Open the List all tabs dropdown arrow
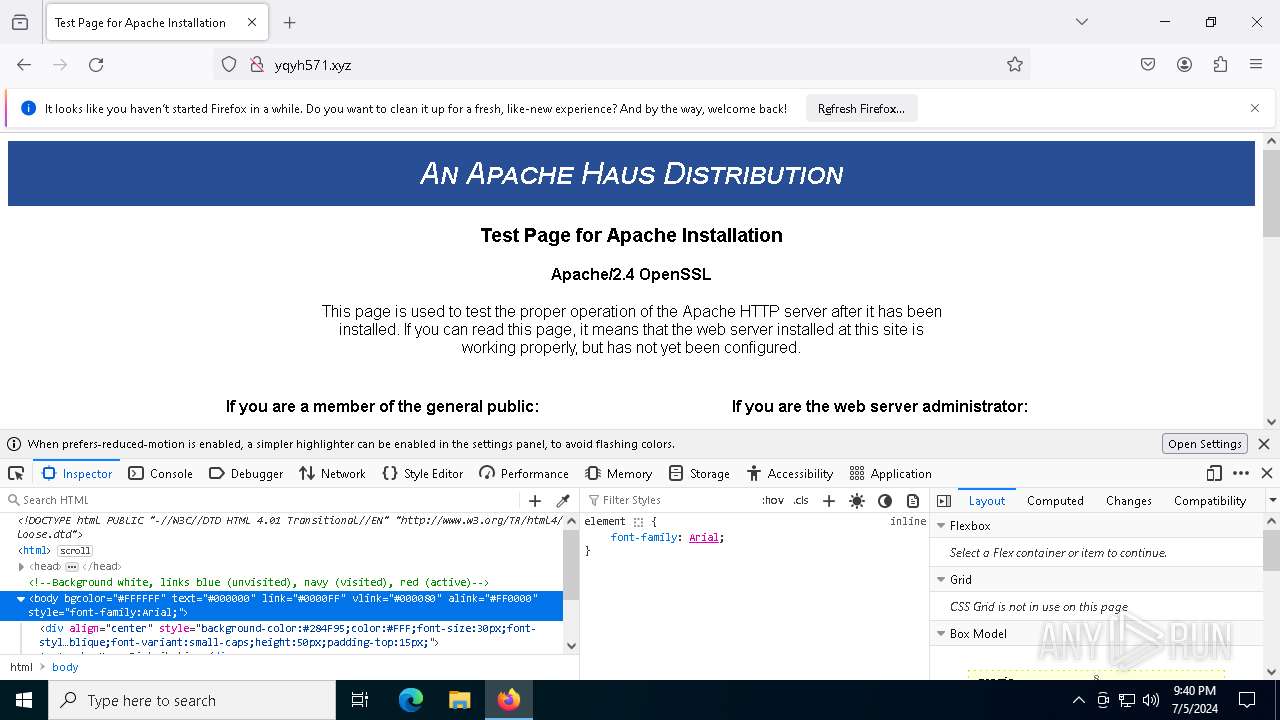The image size is (1280, 720). click(1081, 22)
